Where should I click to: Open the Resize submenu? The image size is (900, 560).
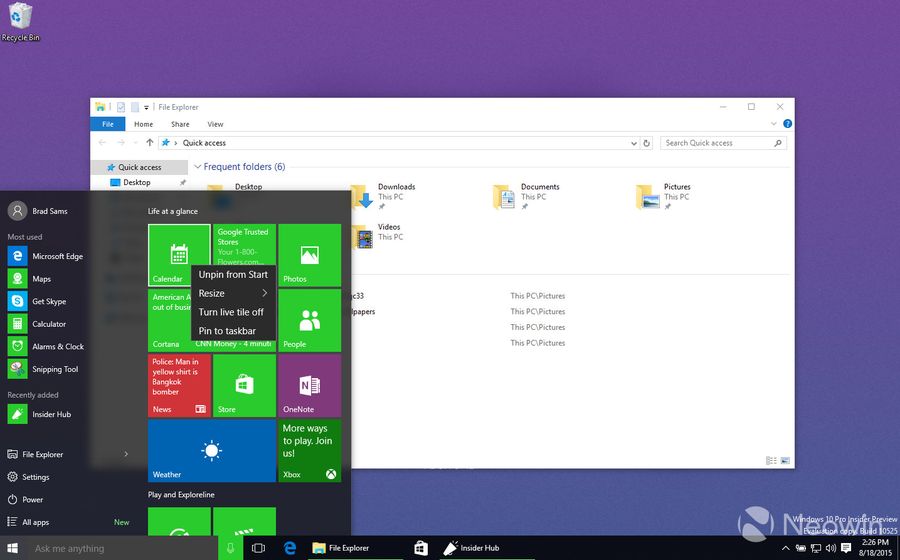pyautogui.click(x=233, y=293)
